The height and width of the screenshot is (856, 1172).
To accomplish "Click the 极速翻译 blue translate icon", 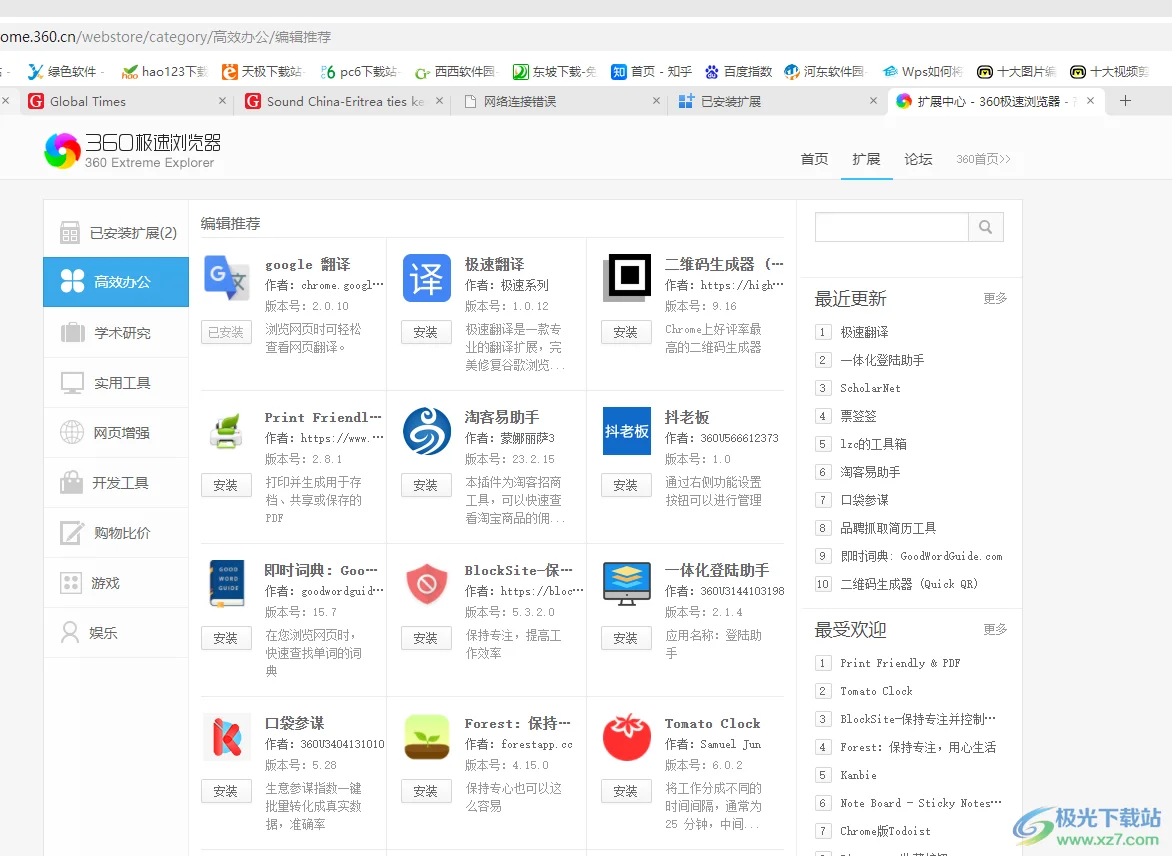I will pos(427,277).
